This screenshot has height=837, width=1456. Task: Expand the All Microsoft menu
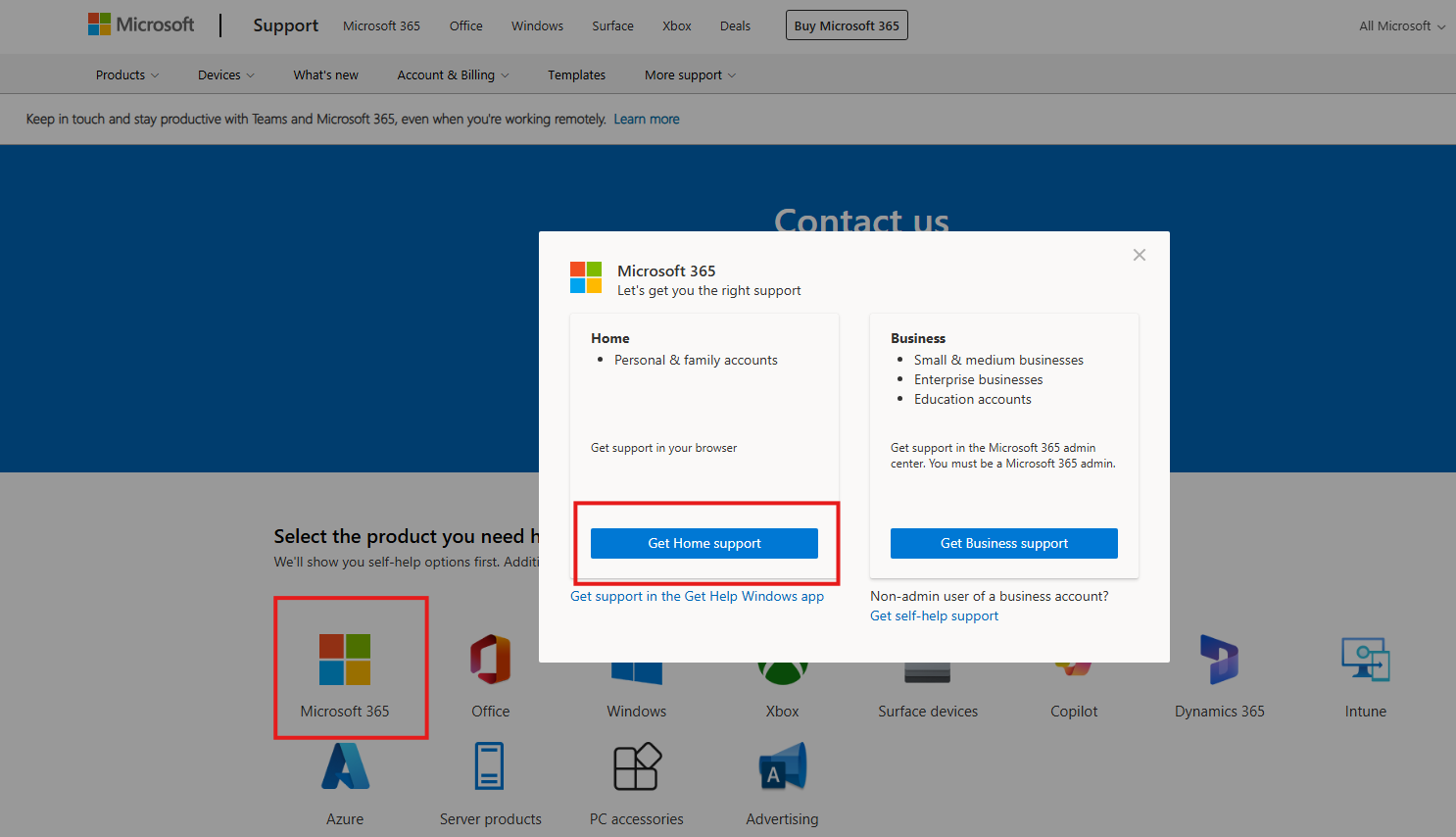pyautogui.click(x=1402, y=26)
